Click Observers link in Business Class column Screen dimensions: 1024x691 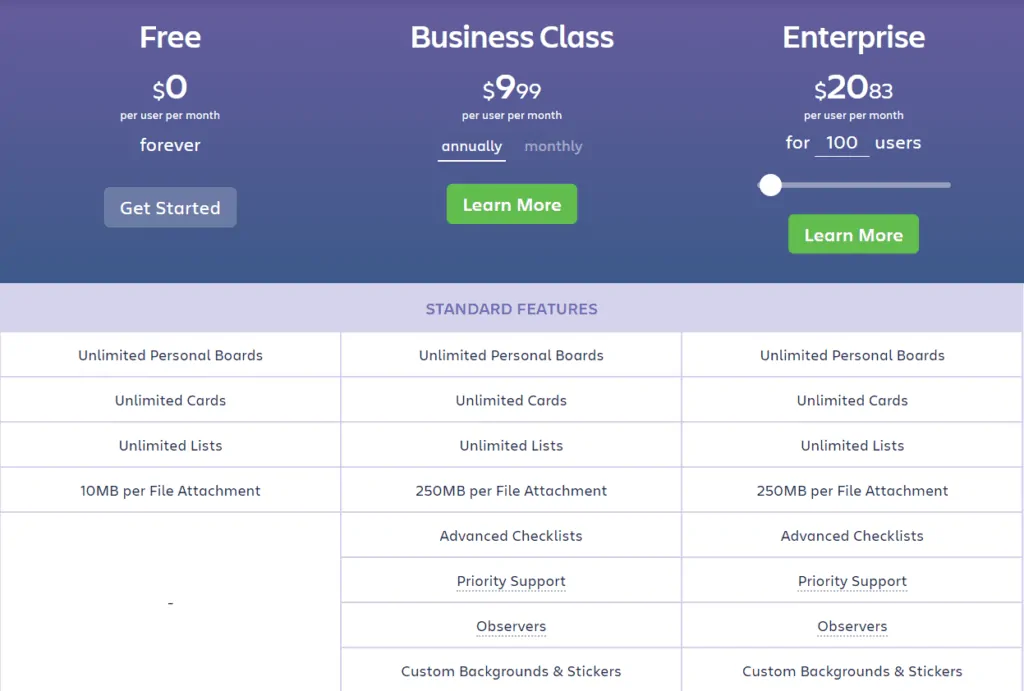tap(511, 626)
